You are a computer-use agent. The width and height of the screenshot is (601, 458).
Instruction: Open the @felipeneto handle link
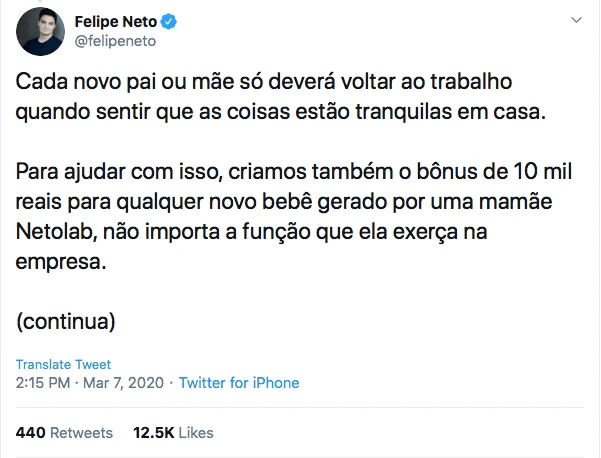point(115,41)
